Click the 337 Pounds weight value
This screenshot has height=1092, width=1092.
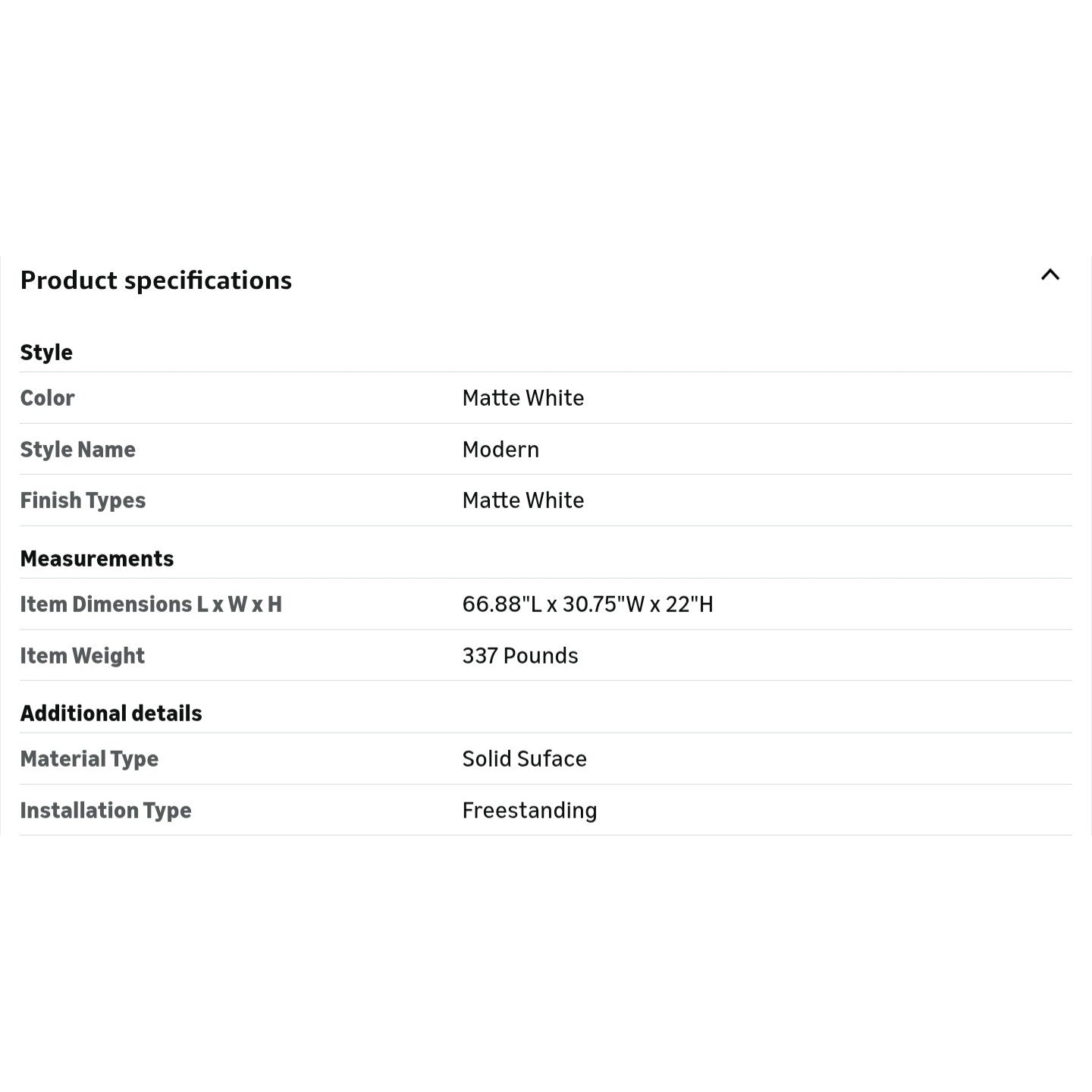coord(520,656)
